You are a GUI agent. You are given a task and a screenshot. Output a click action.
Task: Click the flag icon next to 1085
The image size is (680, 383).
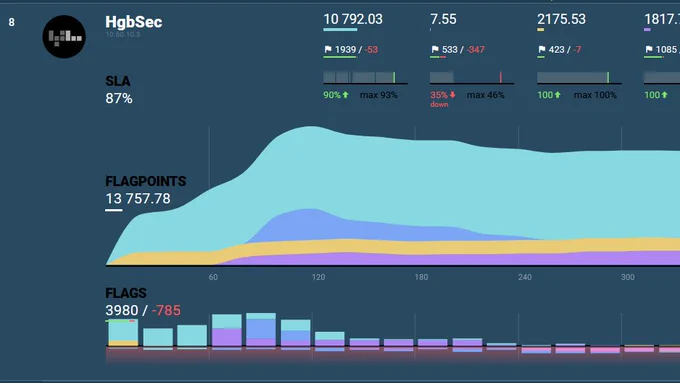649,49
